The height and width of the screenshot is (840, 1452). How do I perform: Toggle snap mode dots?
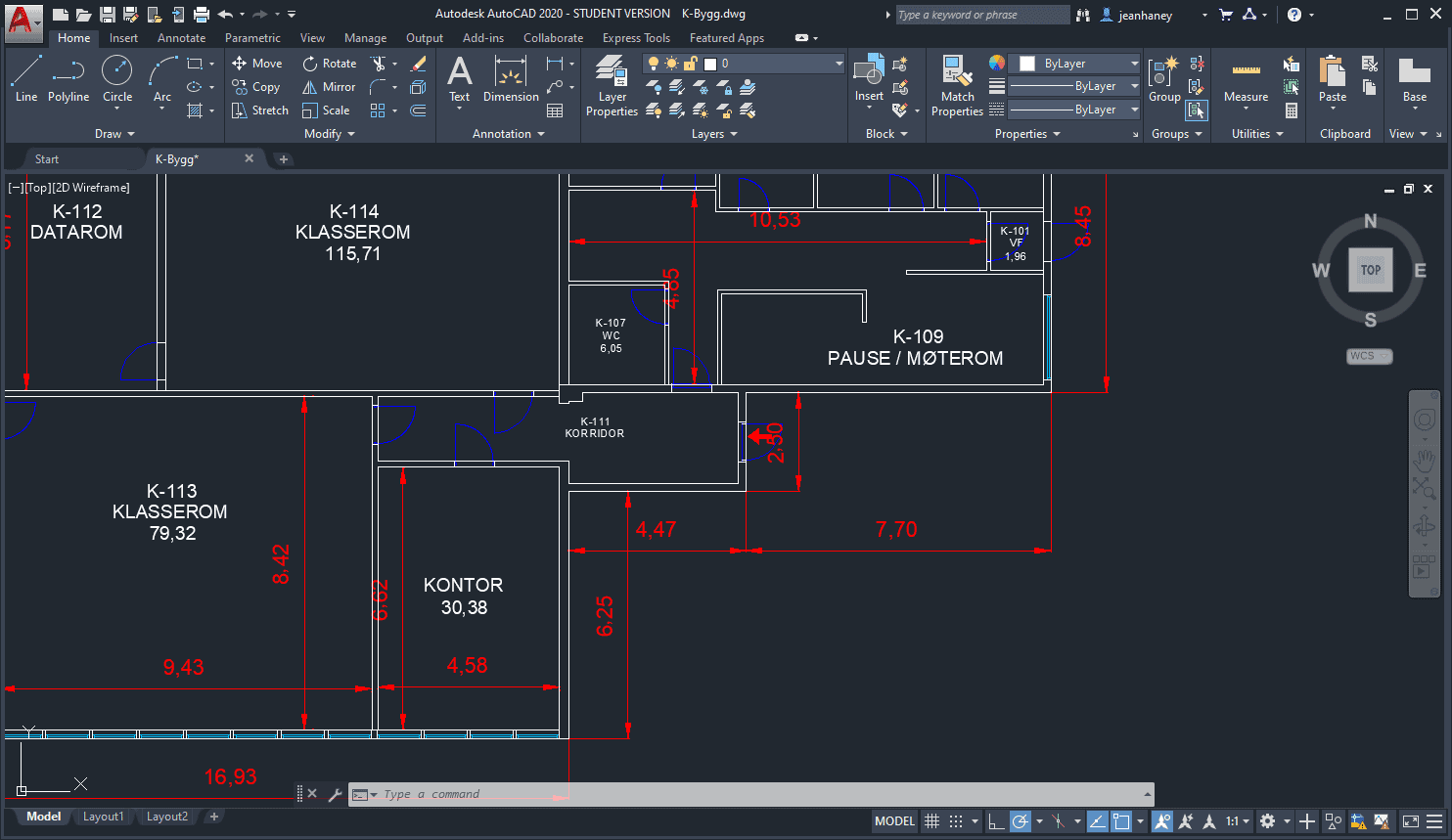pyautogui.click(x=956, y=821)
